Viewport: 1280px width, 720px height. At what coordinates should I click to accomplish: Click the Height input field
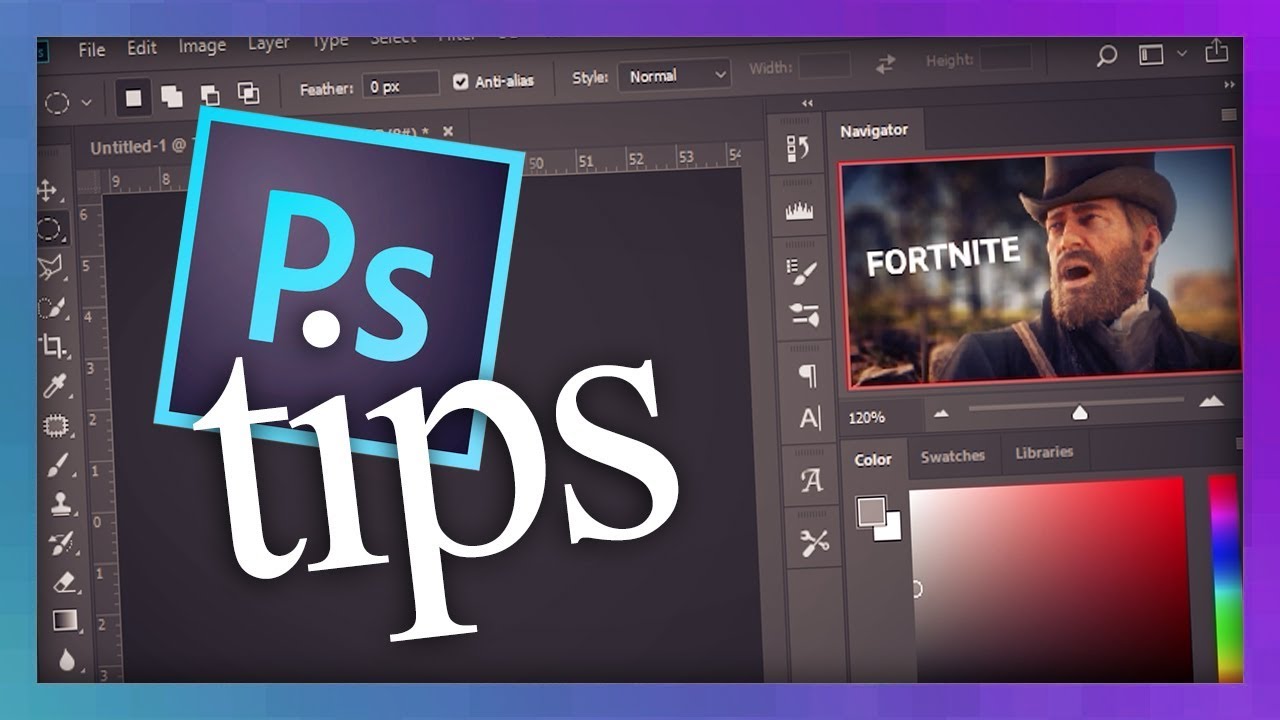pos(1006,58)
